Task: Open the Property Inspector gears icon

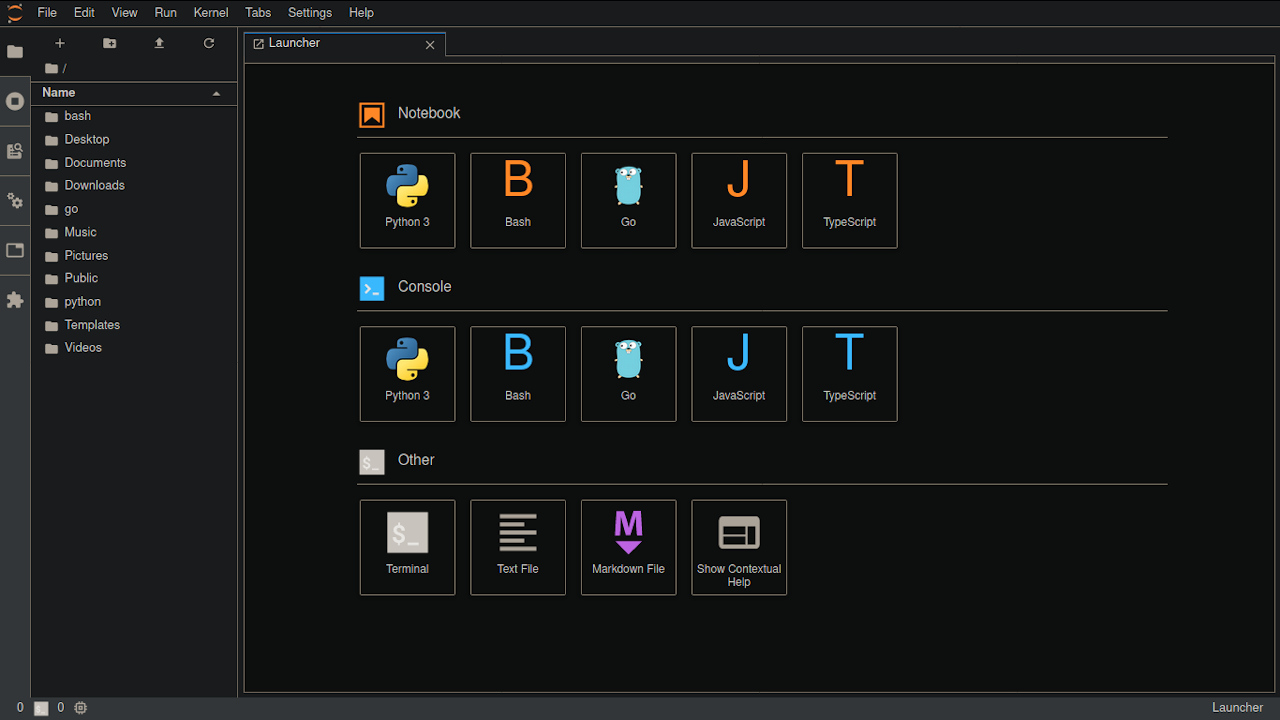Action: click(x=15, y=201)
